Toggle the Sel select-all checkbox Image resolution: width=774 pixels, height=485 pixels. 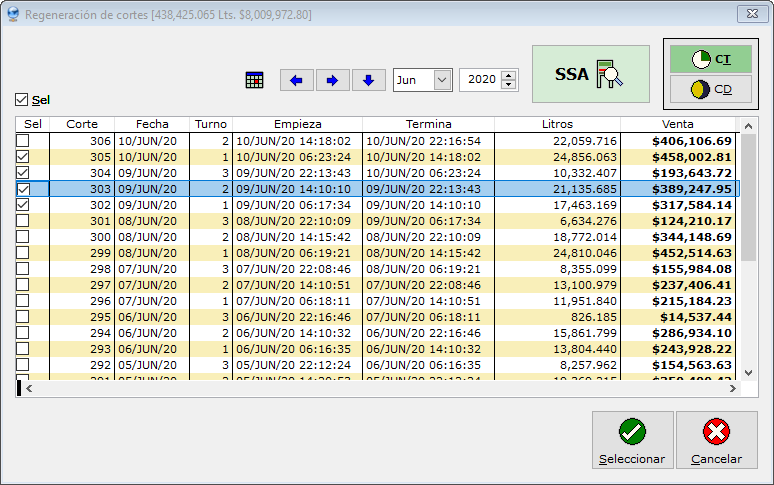(22, 100)
